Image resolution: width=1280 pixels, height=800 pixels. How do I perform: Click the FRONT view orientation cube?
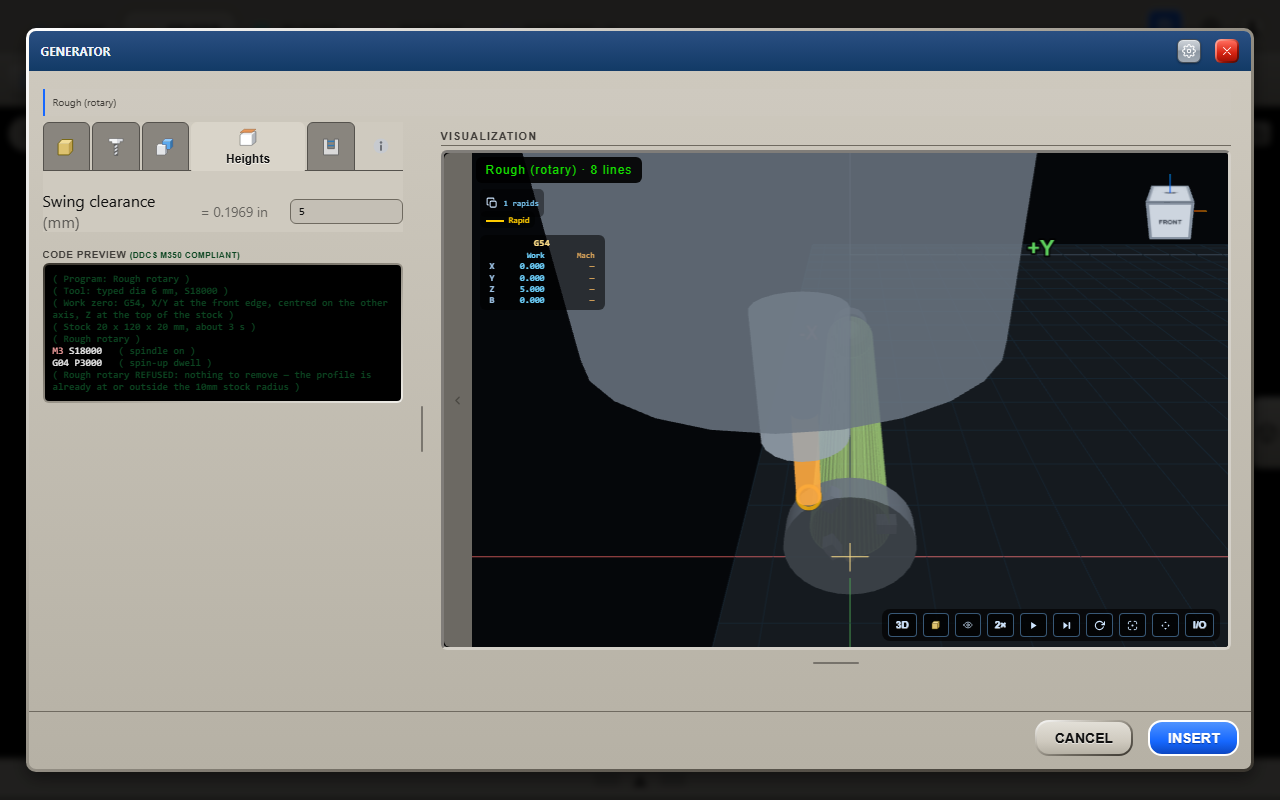pyautogui.click(x=1170, y=213)
